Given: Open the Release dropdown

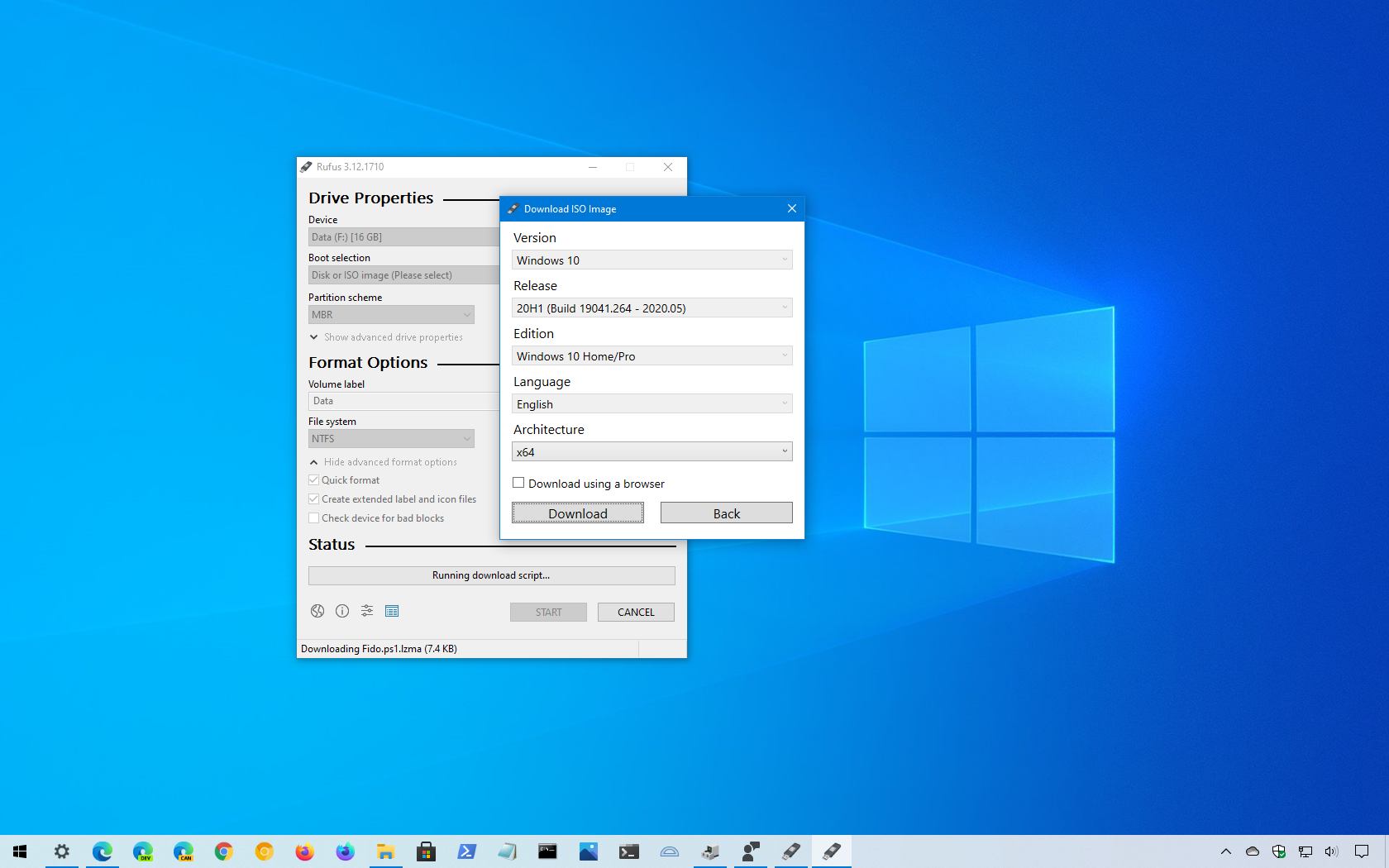Looking at the screenshot, I should [x=652, y=308].
